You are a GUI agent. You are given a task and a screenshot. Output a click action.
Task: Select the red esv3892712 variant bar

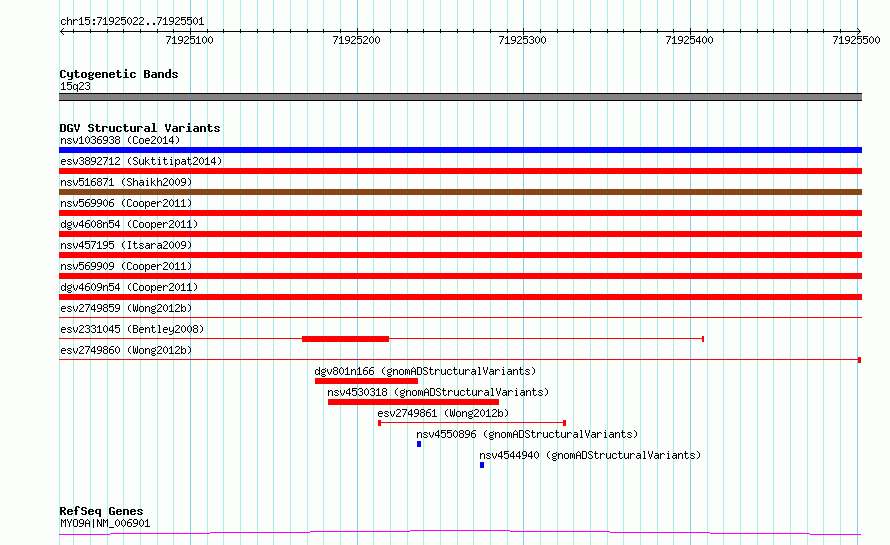460,171
